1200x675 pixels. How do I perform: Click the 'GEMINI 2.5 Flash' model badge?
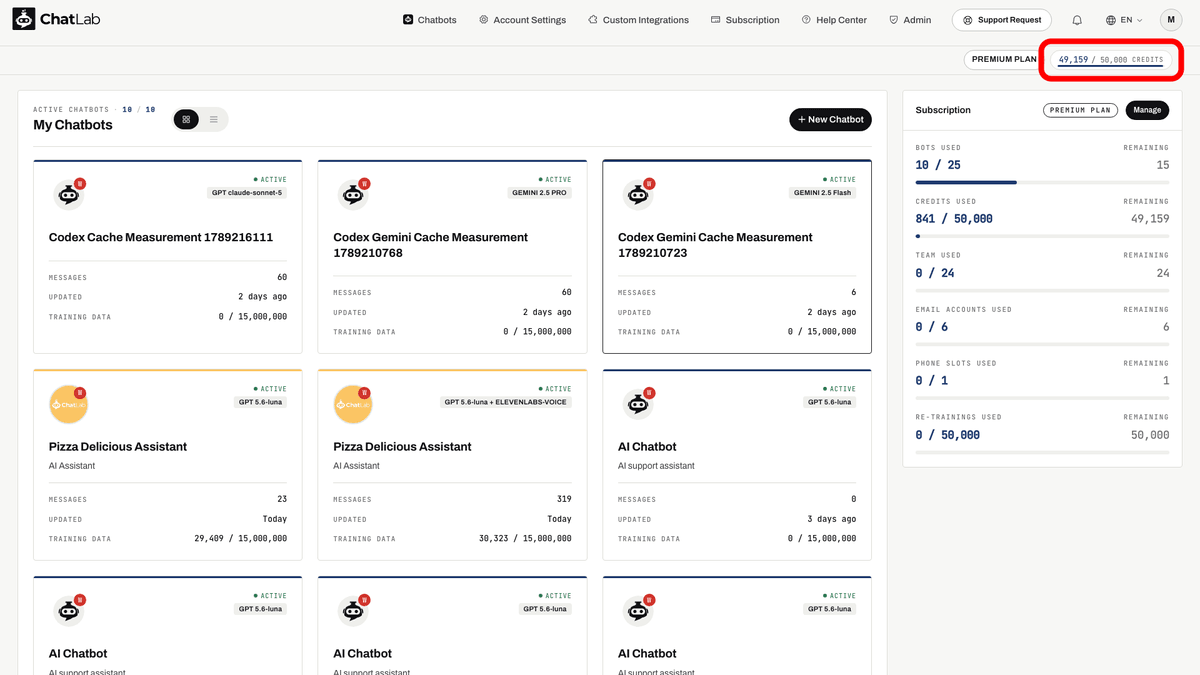point(823,193)
